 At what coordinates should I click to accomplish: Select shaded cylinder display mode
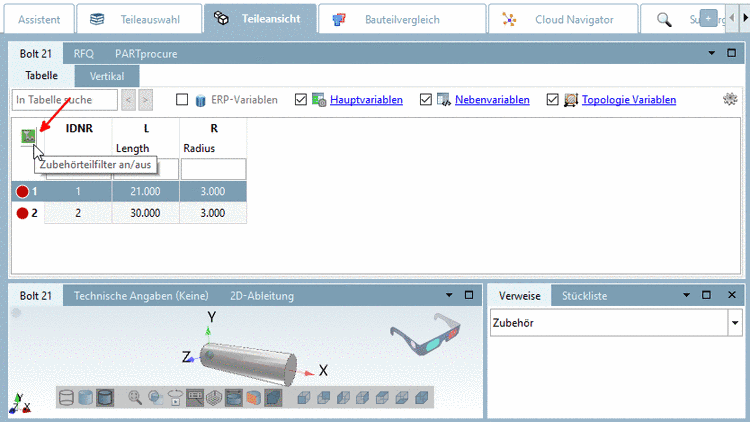click(85, 398)
